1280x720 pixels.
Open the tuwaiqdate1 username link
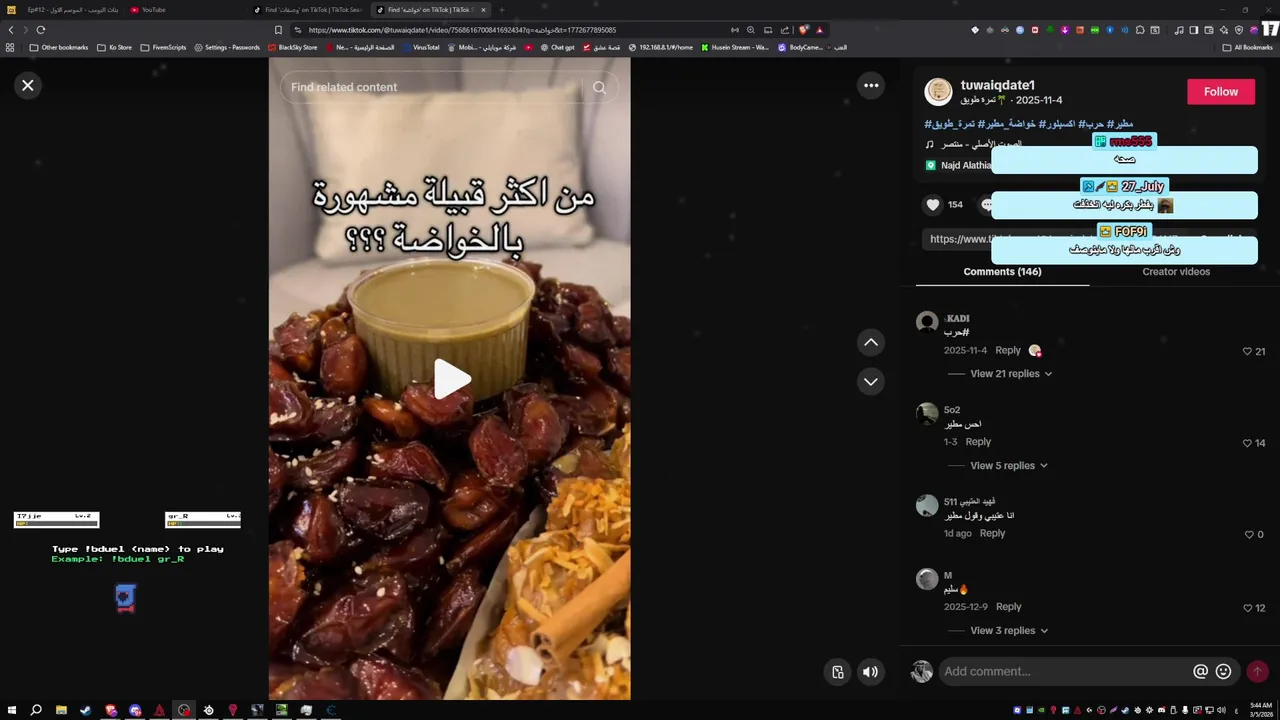tap(997, 86)
